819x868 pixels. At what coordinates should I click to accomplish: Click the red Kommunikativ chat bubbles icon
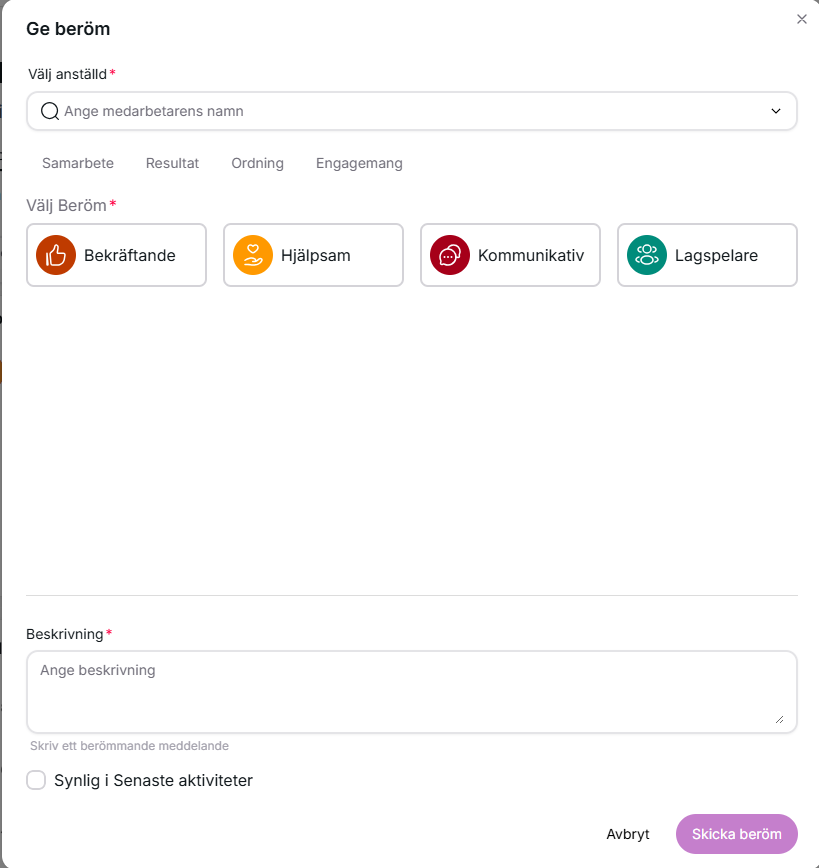pyautogui.click(x=450, y=255)
